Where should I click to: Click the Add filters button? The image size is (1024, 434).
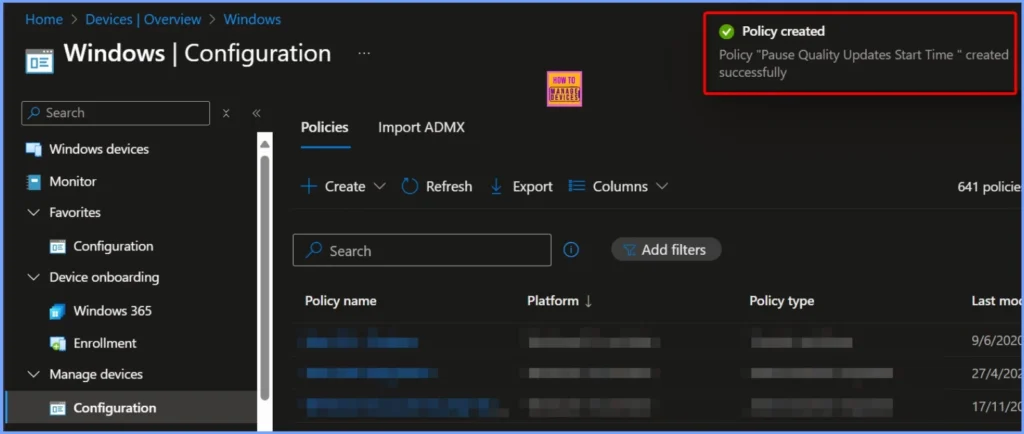coord(666,250)
